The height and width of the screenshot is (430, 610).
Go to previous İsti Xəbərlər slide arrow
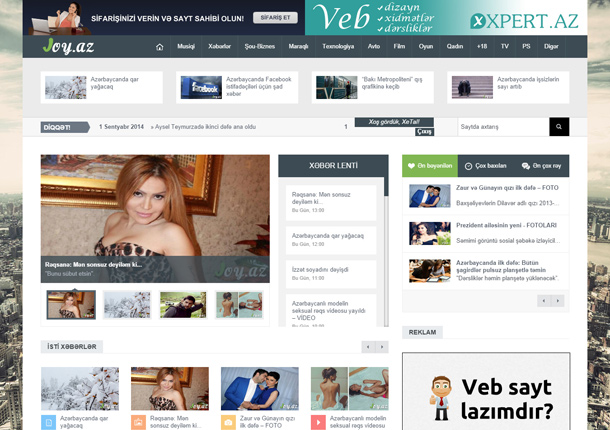tap(368, 347)
